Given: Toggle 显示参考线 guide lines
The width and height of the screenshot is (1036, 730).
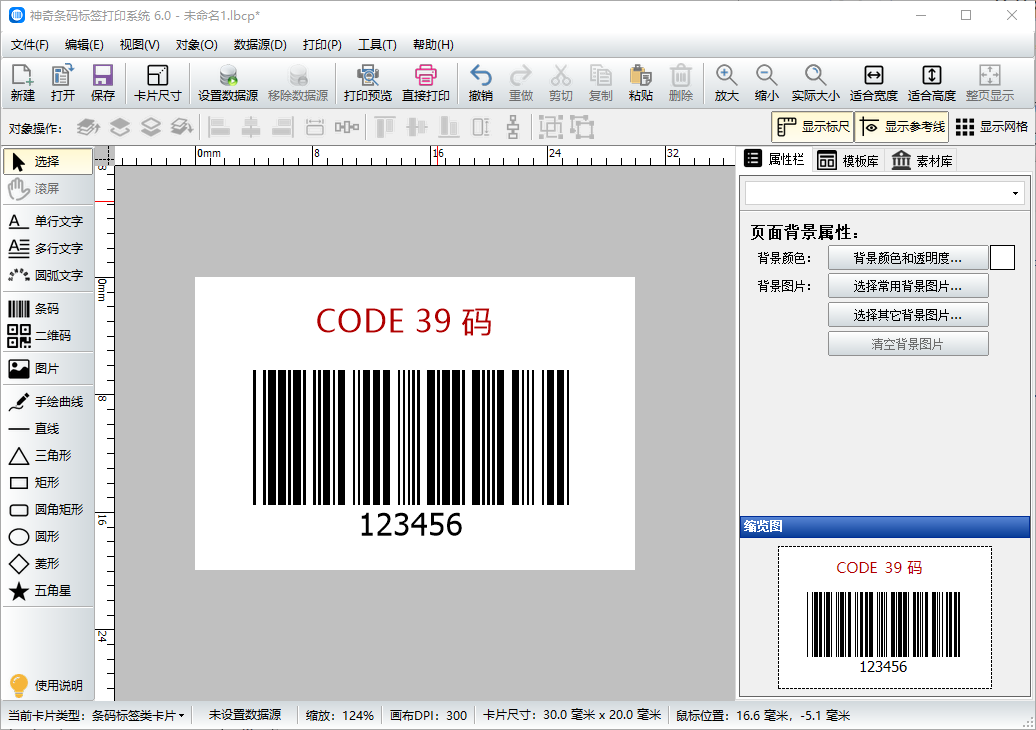Looking at the screenshot, I should 902,127.
